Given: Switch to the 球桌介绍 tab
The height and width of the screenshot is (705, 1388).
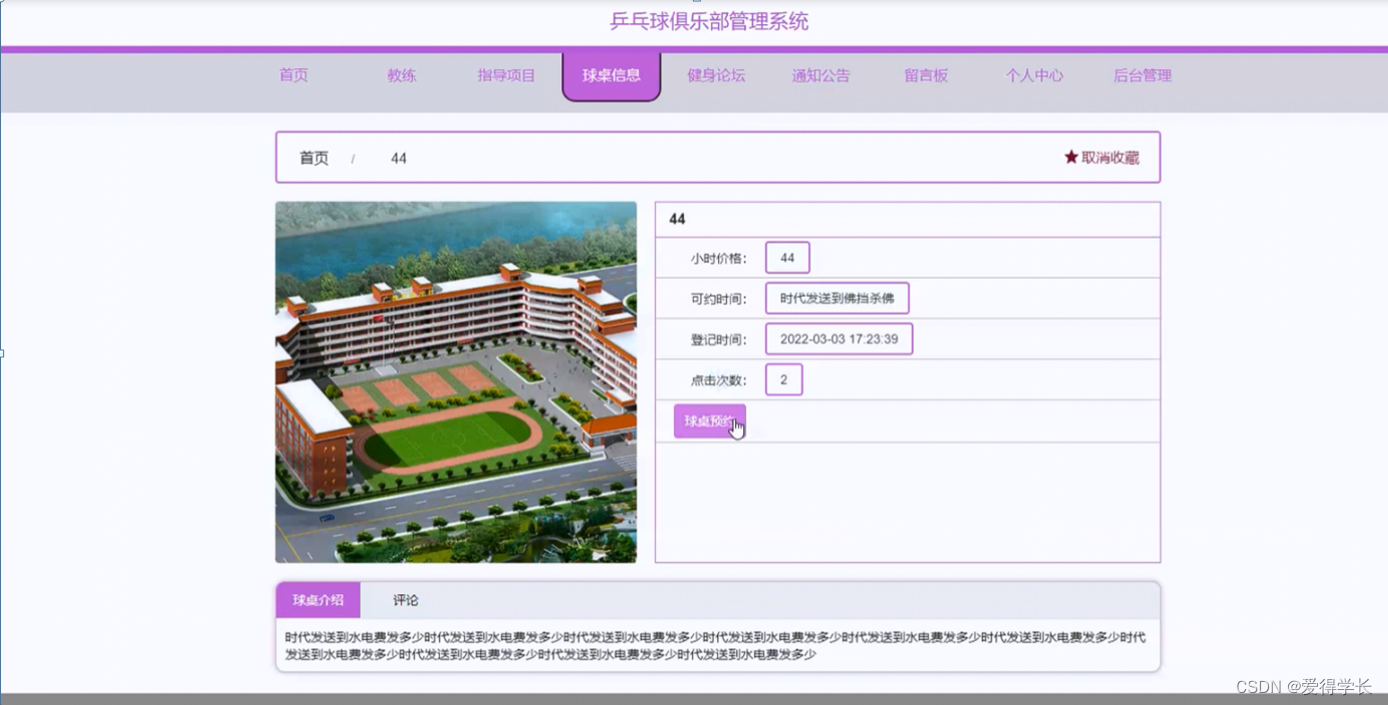Looking at the screenshot, I should (318, 600).
